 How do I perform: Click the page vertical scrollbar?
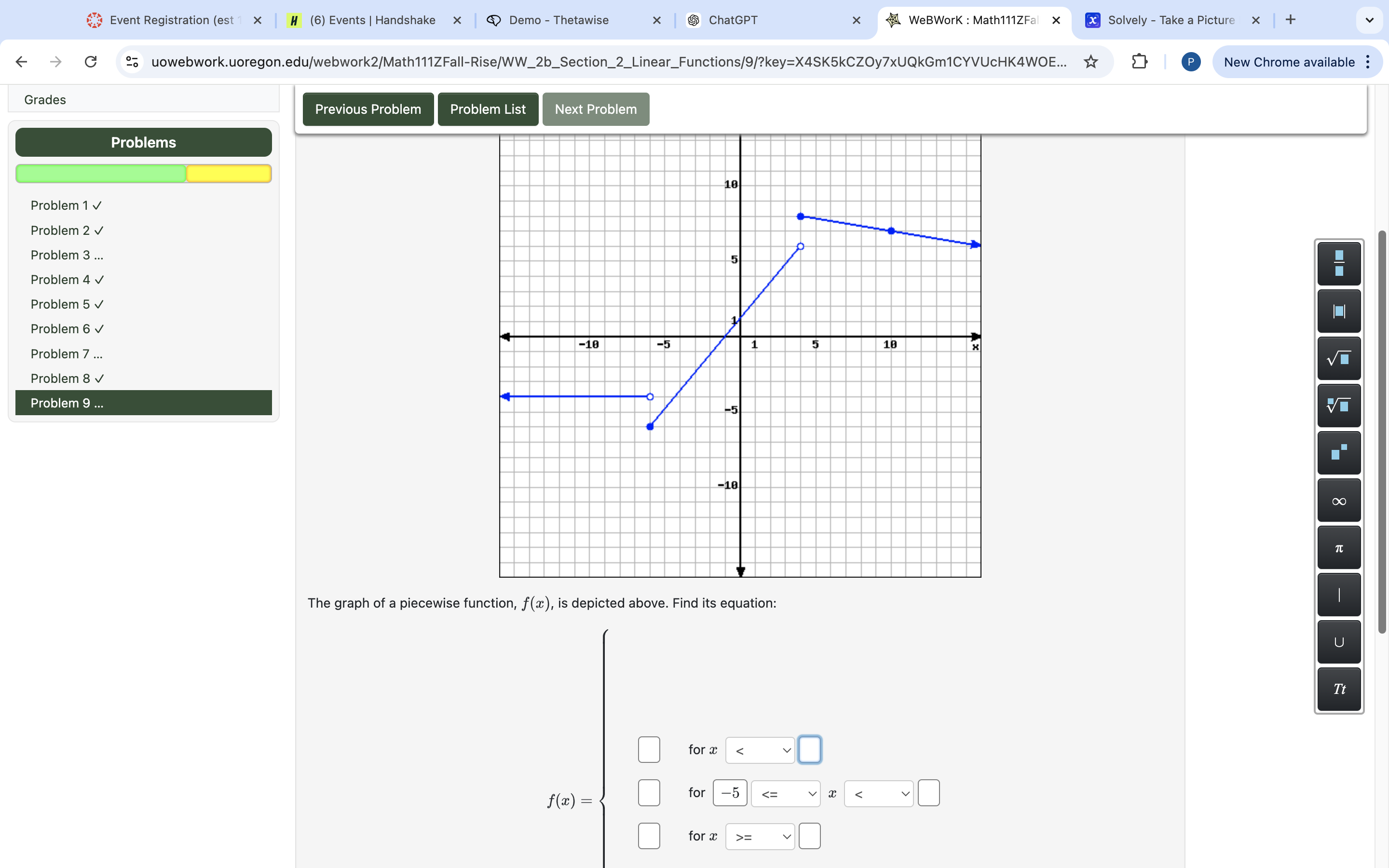pyautogui.click(x=1382, y=432)
